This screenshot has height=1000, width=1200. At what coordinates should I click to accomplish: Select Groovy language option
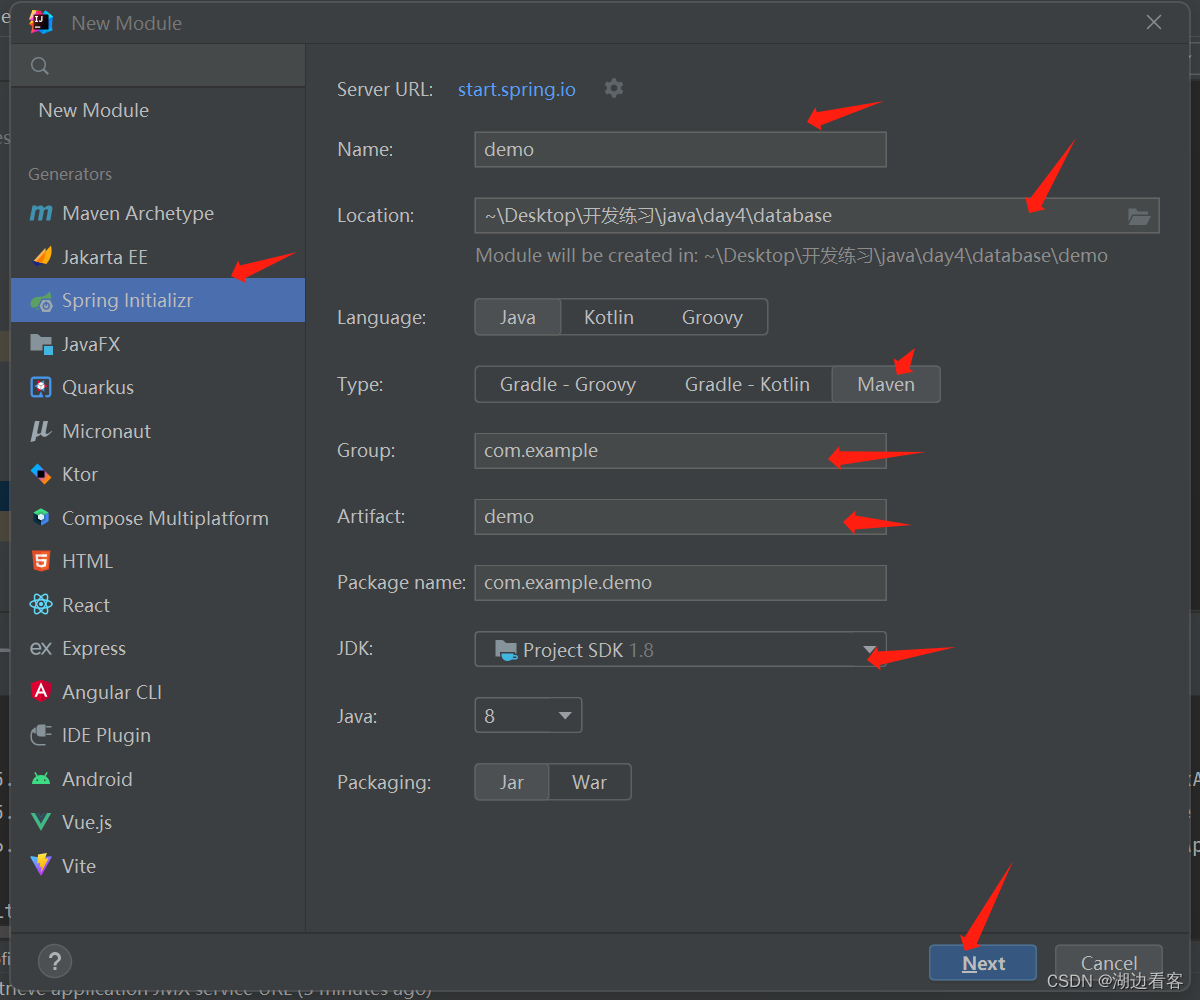pyautogui.click(x=712, y=317)
